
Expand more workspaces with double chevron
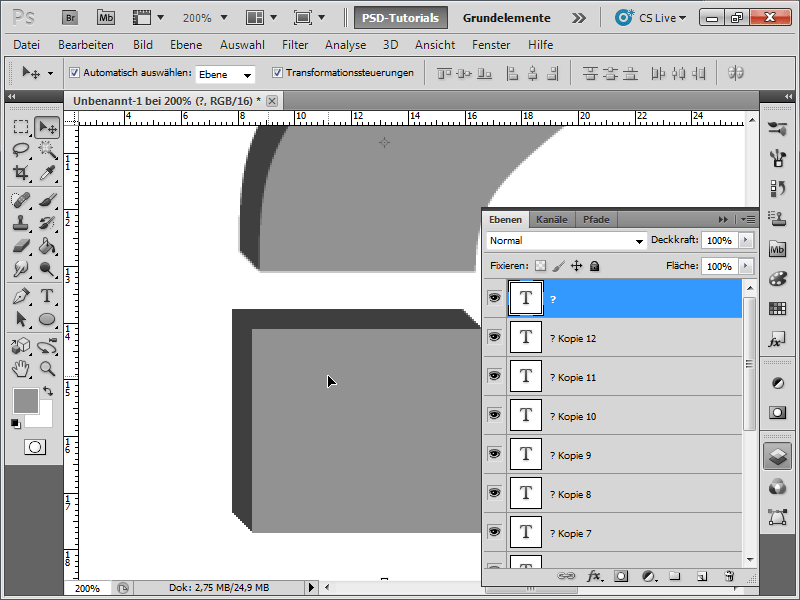(579, 18)
